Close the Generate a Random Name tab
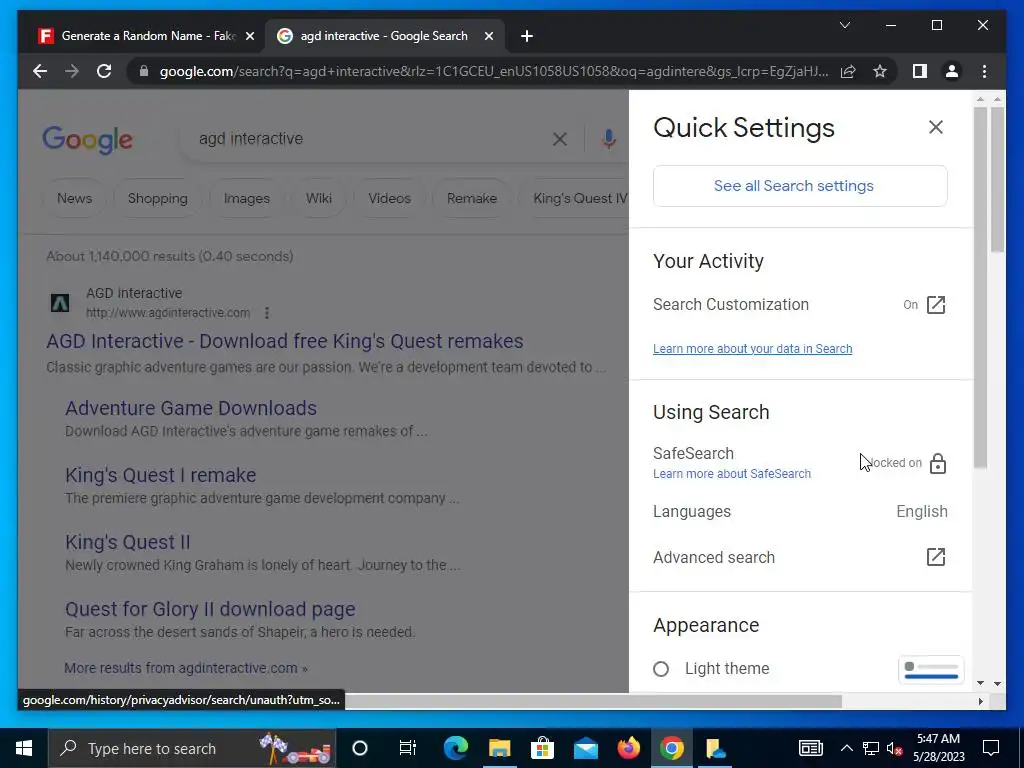The width and height of the screenshot is (1024, 768). point(249,36)
